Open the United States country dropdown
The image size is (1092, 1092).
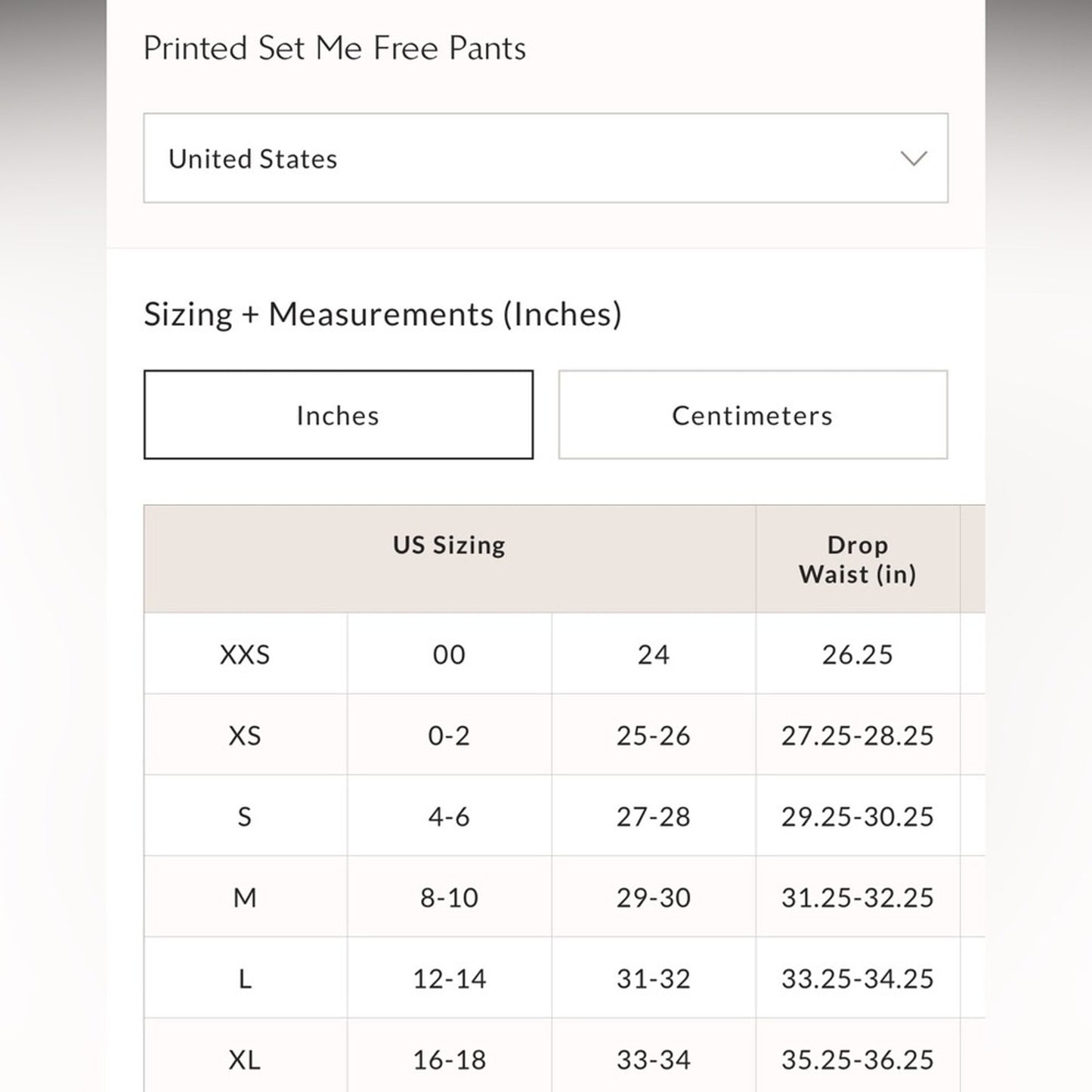546,159
